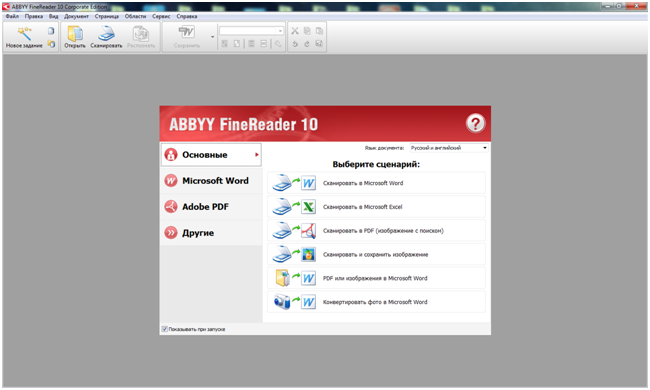The image size is (650, 390).
Task: Click the ABBYY logo in title bar
Action: (x=6, y=7)
